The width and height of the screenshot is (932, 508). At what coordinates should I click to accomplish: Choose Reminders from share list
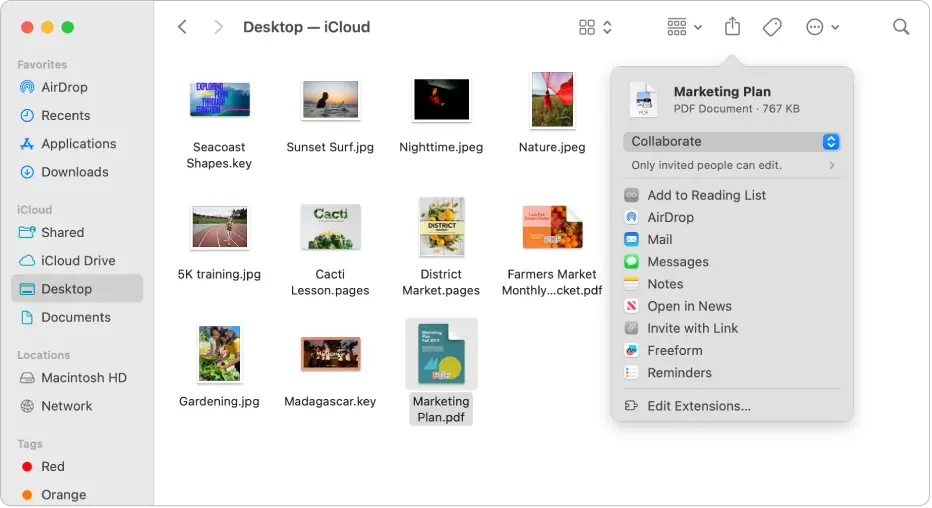coord(679,372)
